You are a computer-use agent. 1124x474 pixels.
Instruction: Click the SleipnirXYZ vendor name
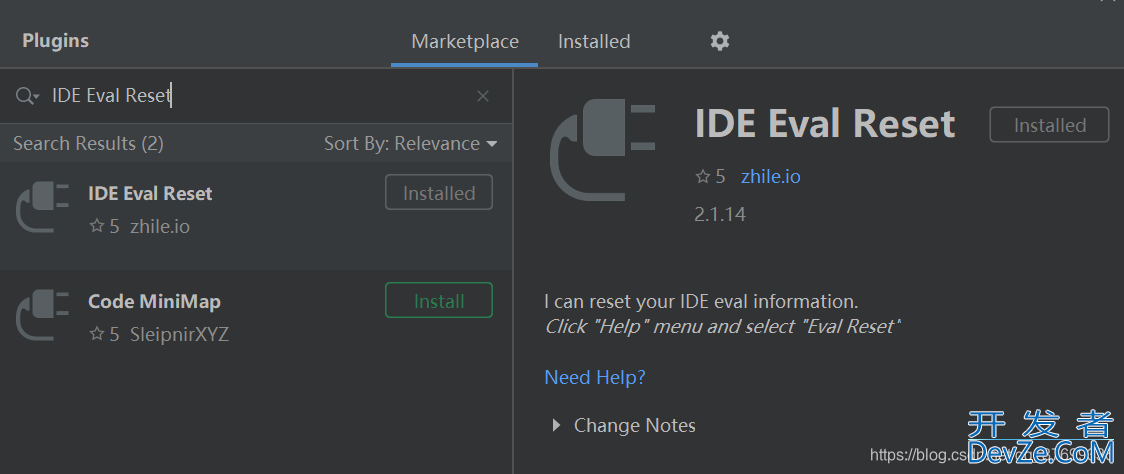179,335
